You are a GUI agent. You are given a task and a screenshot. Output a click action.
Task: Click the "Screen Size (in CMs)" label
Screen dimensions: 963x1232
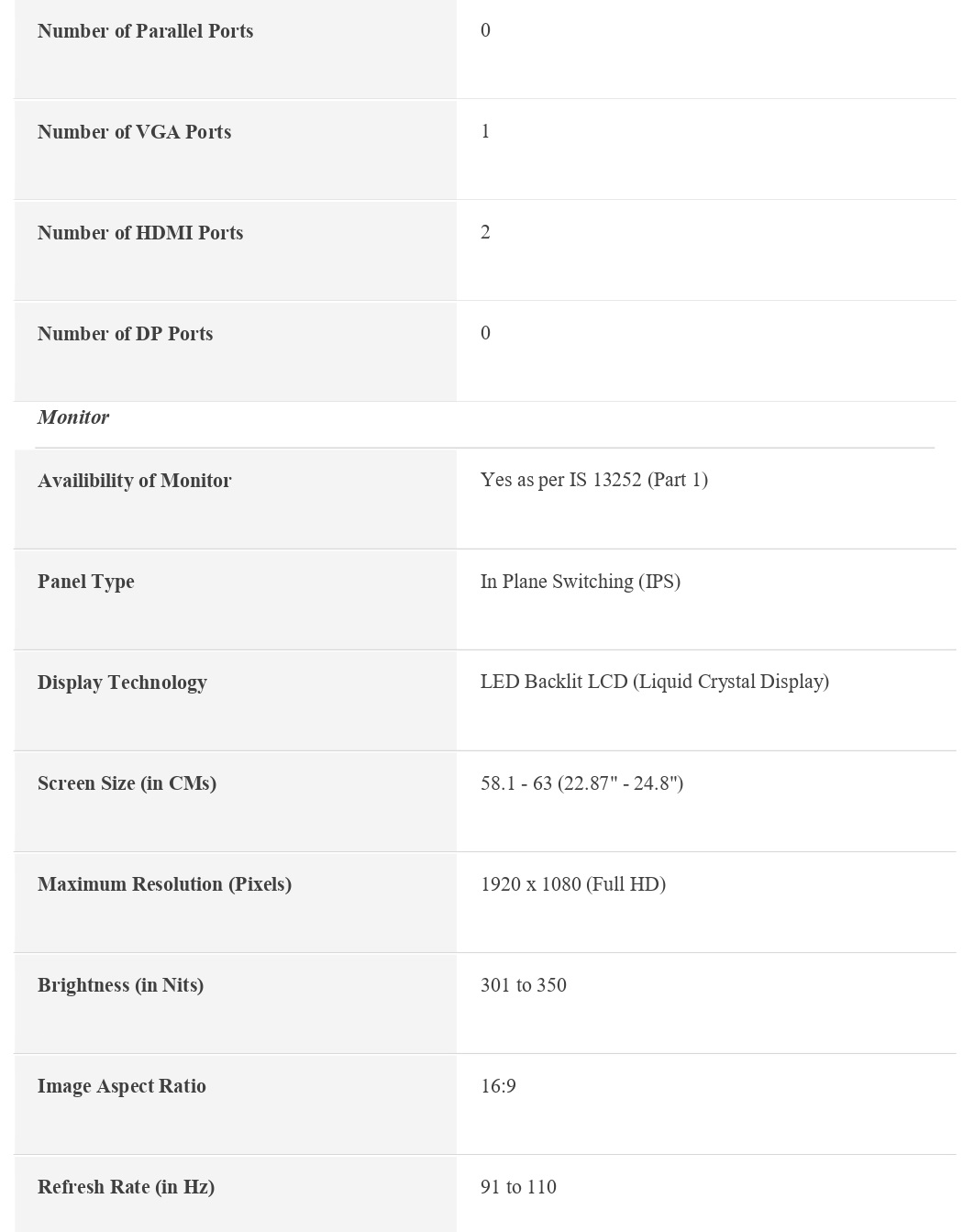pyautogui.click(x=127, y=783)
